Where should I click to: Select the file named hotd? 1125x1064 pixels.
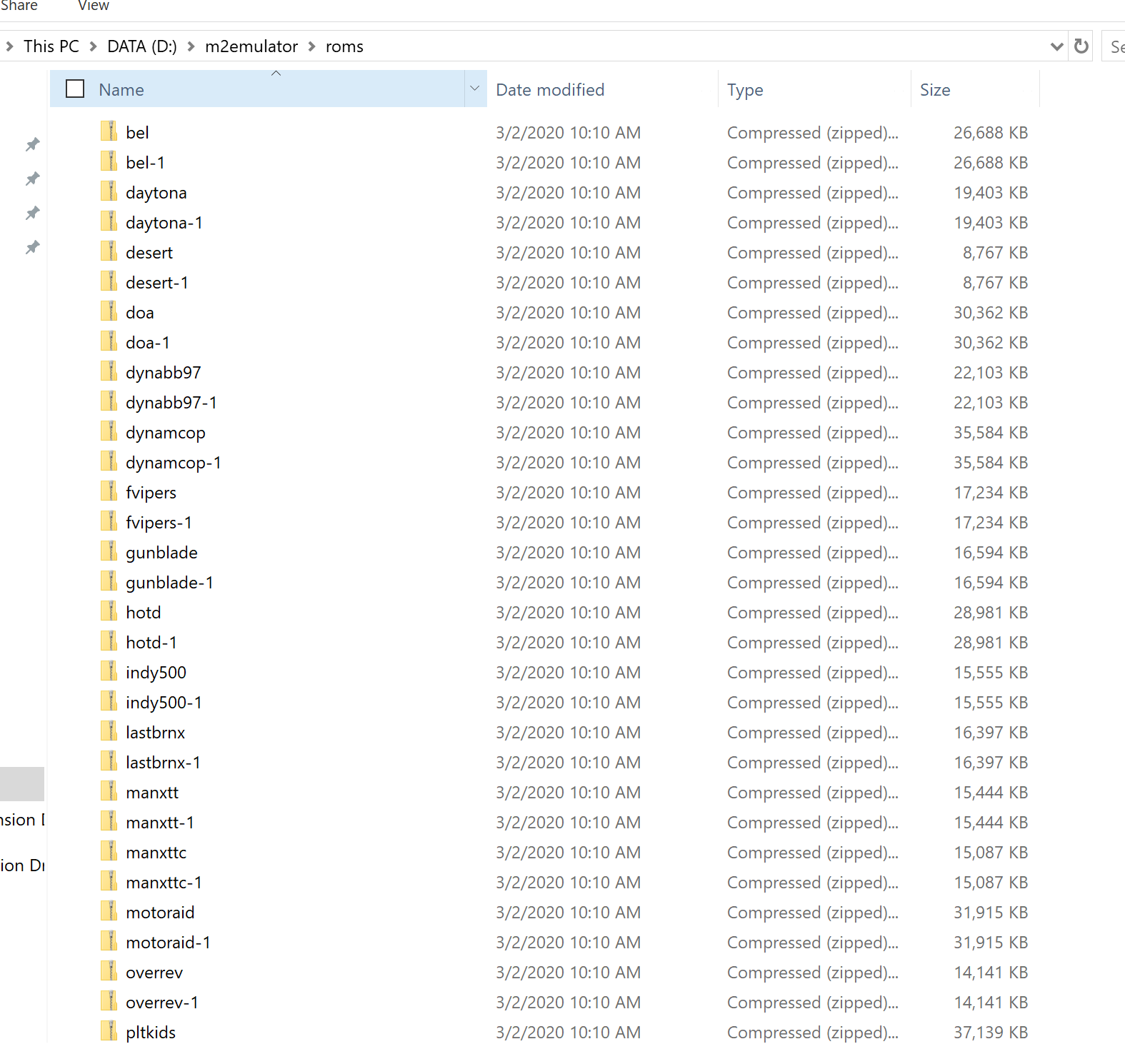point(144,612)
